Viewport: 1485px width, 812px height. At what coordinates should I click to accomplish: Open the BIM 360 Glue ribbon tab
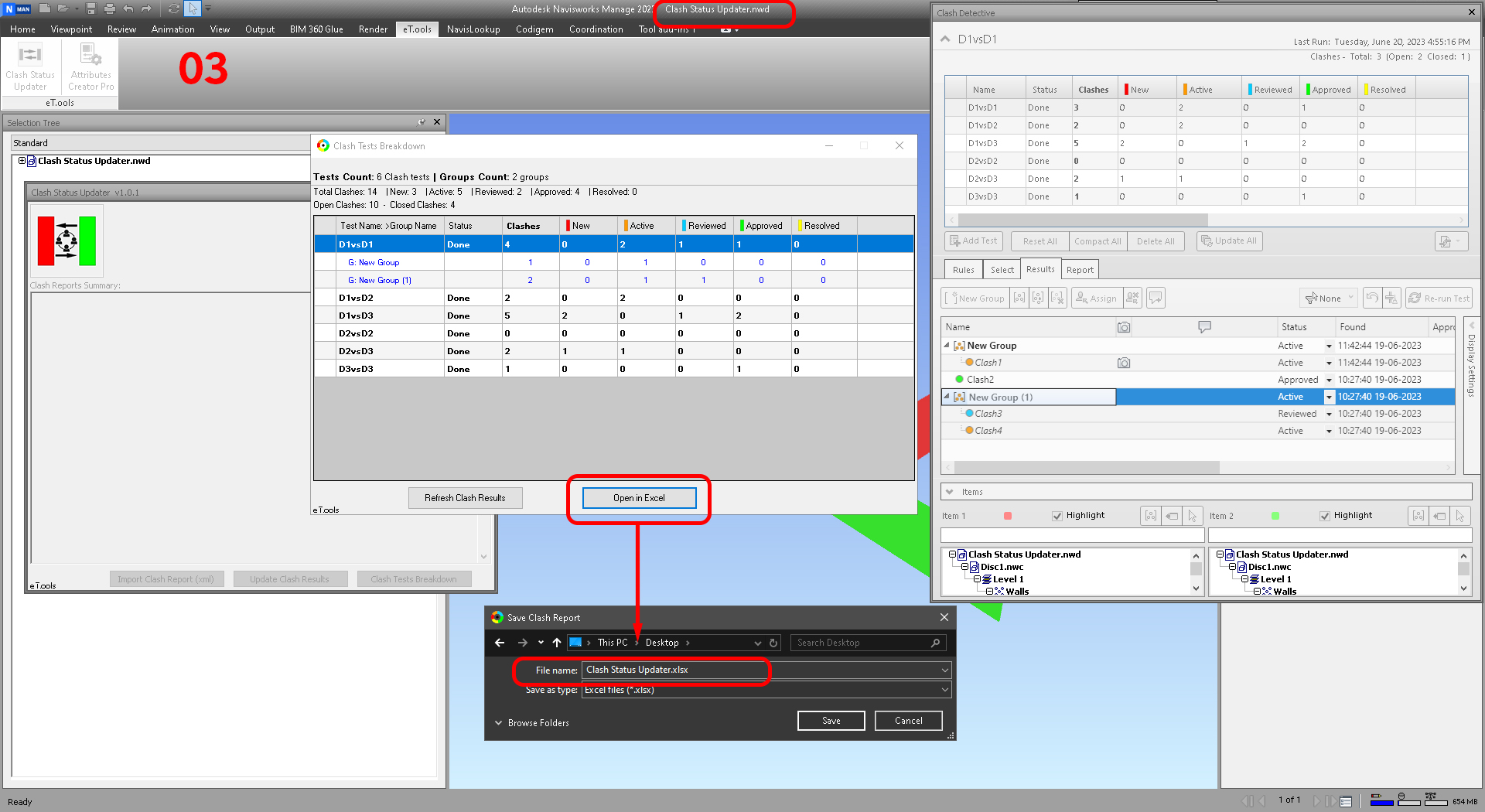pyautogui.click(x=316, y=29)
